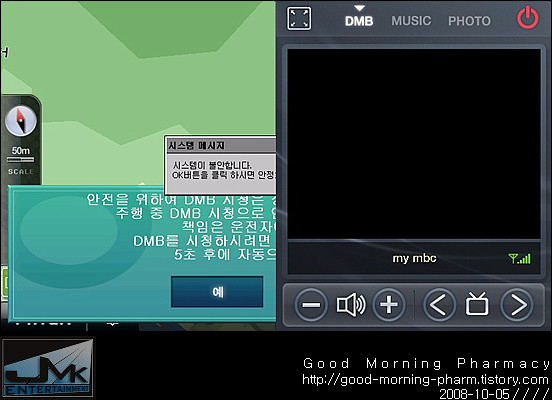
Task: Click the black DMB video display area
Action: tap(414, 144)
